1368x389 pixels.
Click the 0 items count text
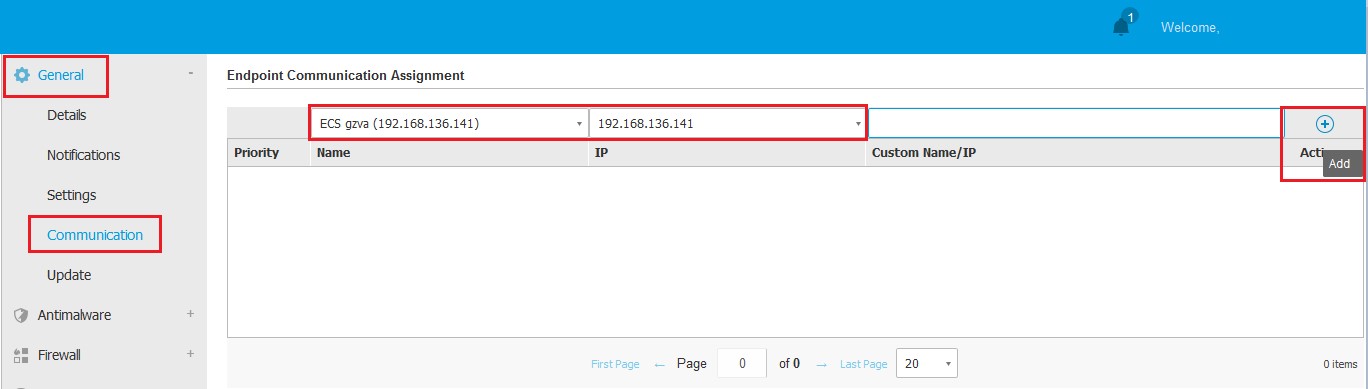[x=1340, y=365]
